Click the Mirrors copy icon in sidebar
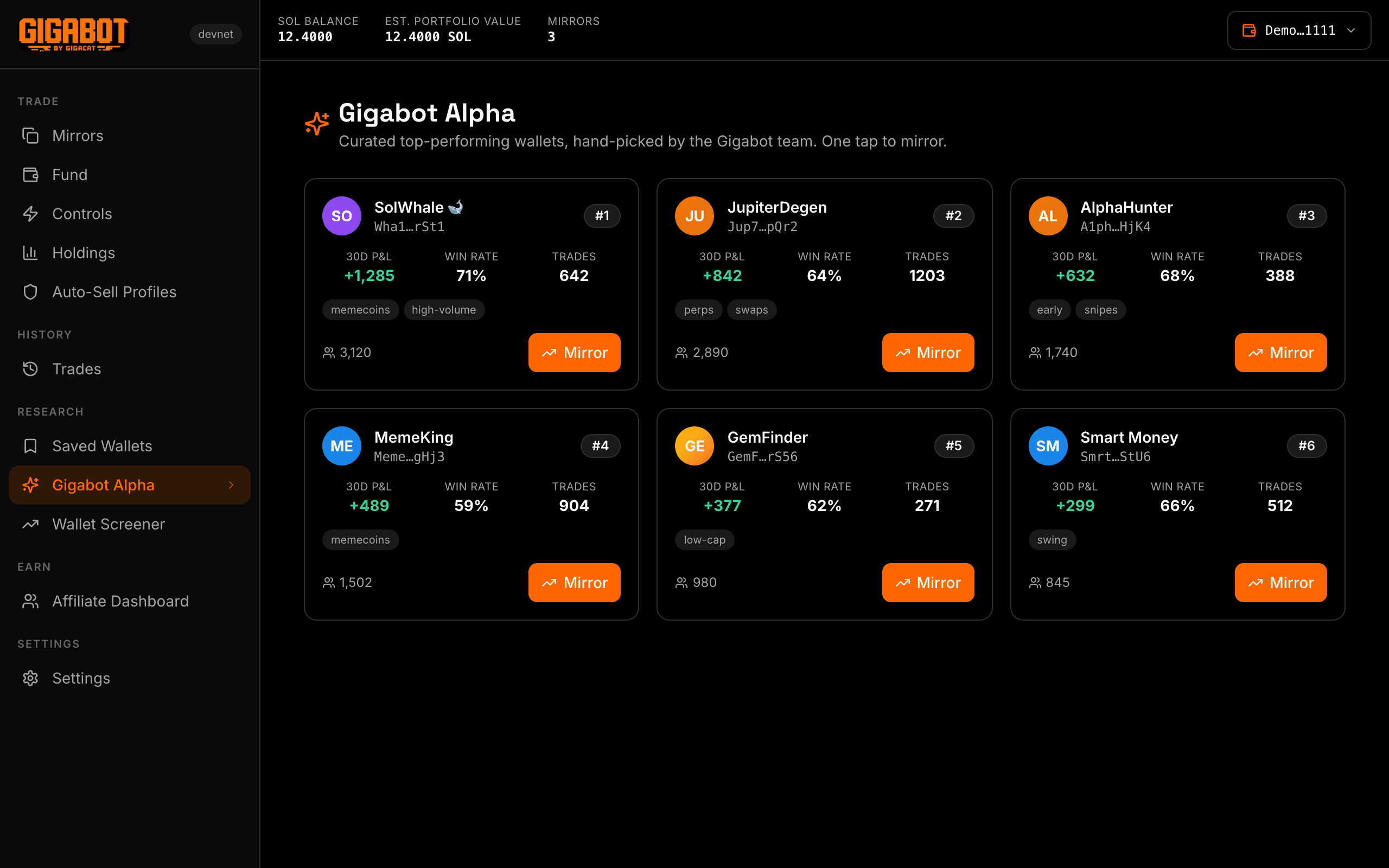Screen dimensions: 1389x868 [x=30, y=136]
